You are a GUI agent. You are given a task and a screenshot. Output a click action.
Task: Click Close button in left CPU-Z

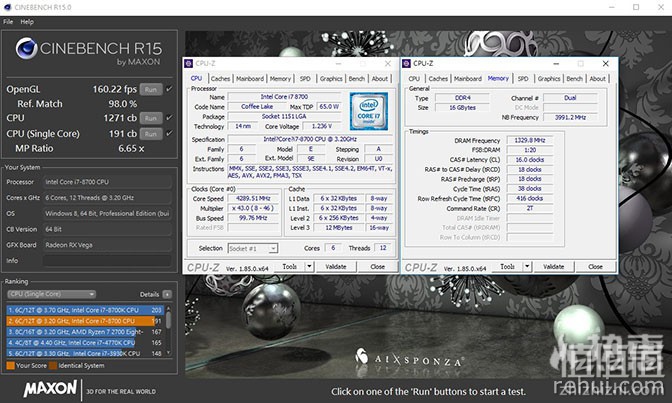(x=377, y=267)
